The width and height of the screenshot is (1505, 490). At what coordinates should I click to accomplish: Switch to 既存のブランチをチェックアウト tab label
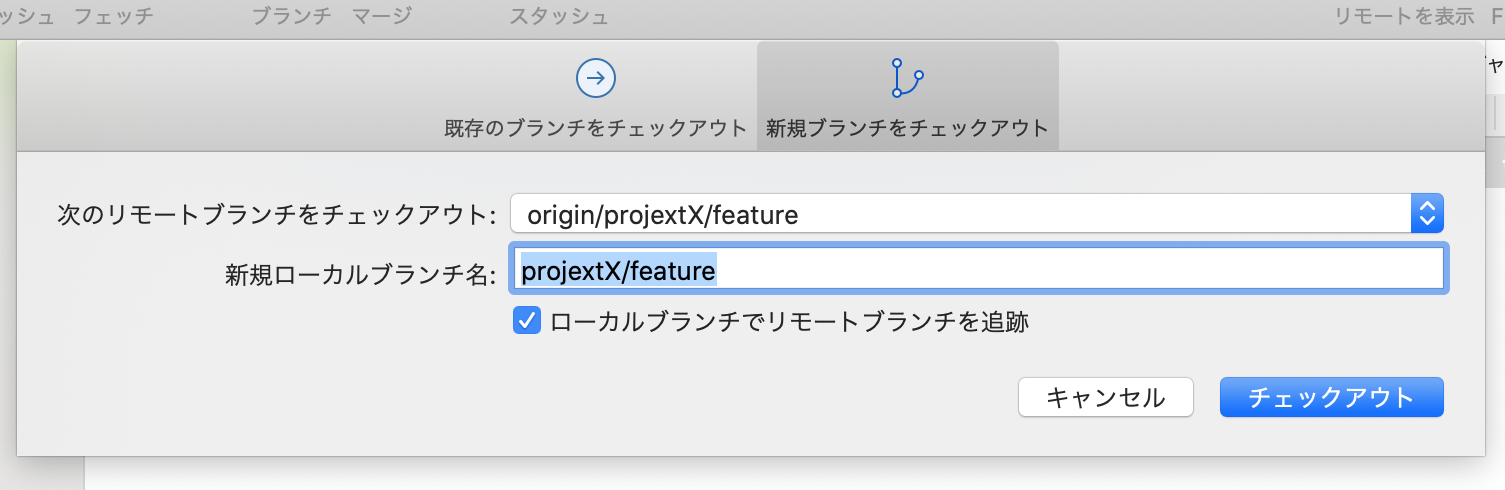pos(596,128)
